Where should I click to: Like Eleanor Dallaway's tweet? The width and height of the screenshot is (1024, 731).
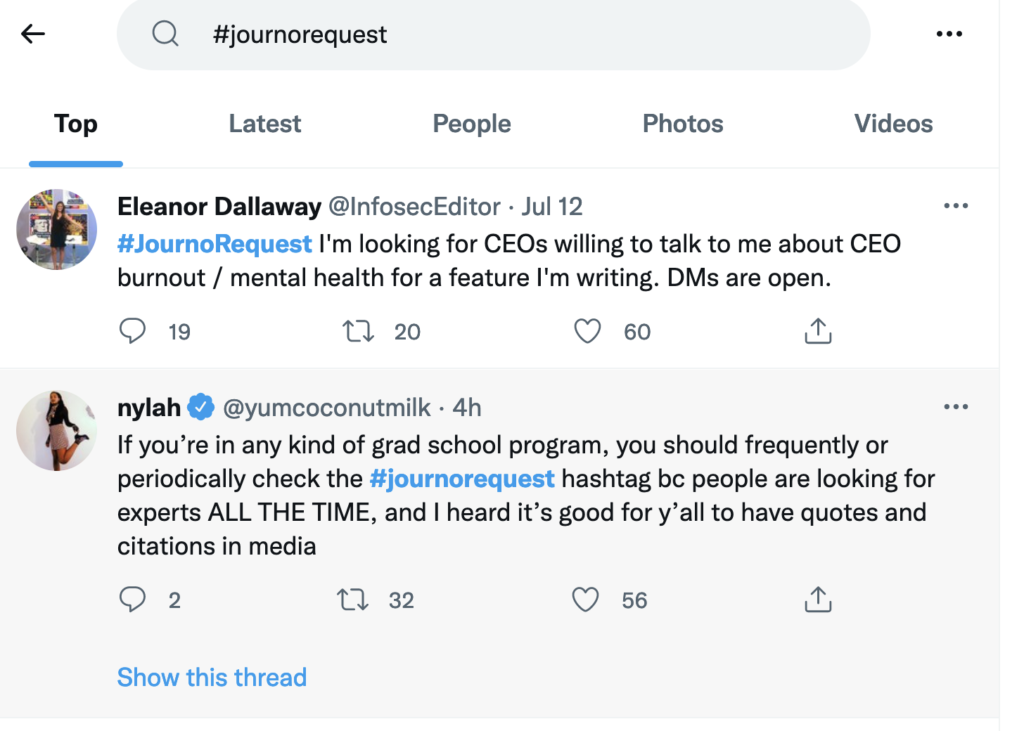[588, 331]
